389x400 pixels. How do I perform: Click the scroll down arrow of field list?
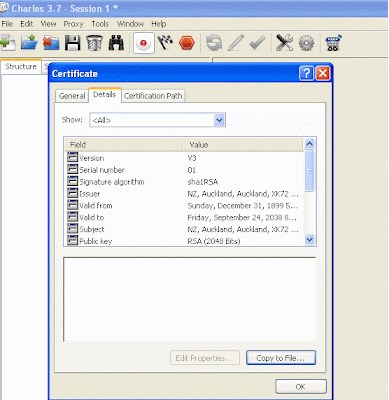pyautogui.click(x=310, y=240)
